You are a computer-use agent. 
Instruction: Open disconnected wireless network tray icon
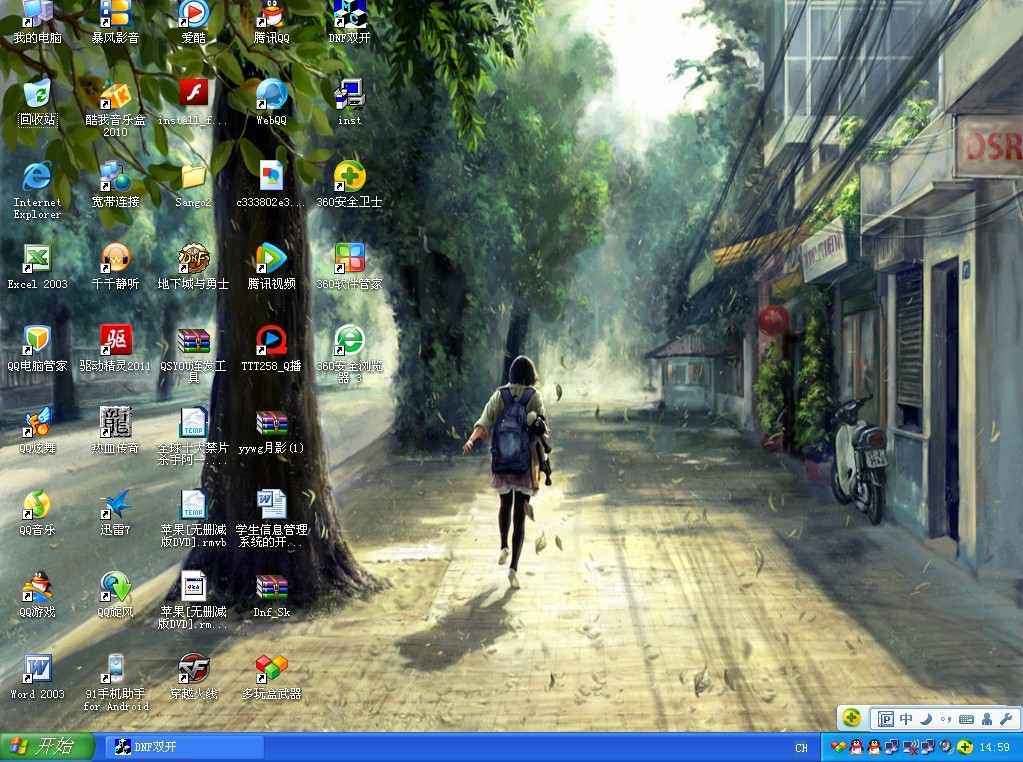coord(910,747)
